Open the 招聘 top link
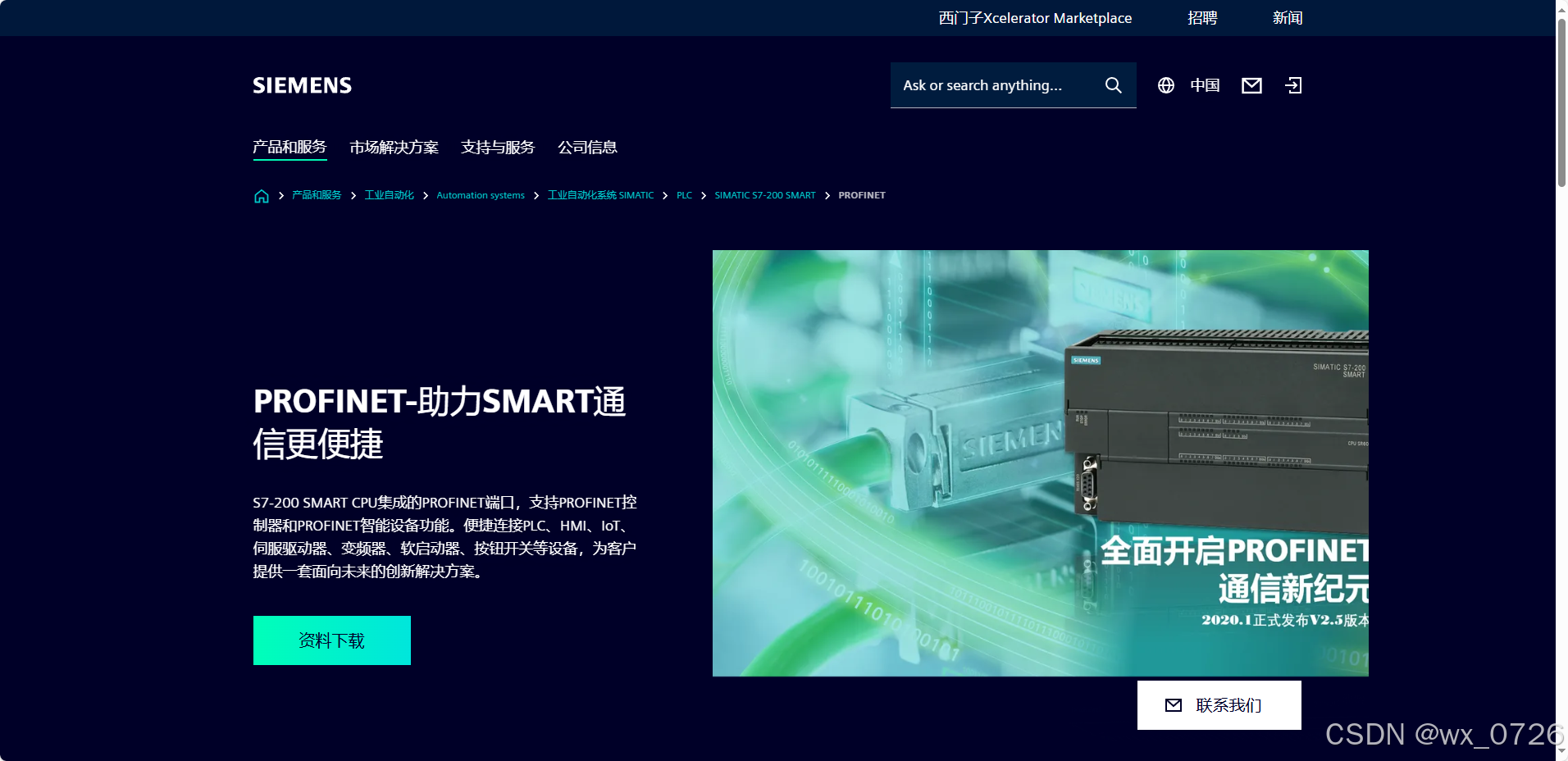The image size is (1568, 761). click(1202, 18)
